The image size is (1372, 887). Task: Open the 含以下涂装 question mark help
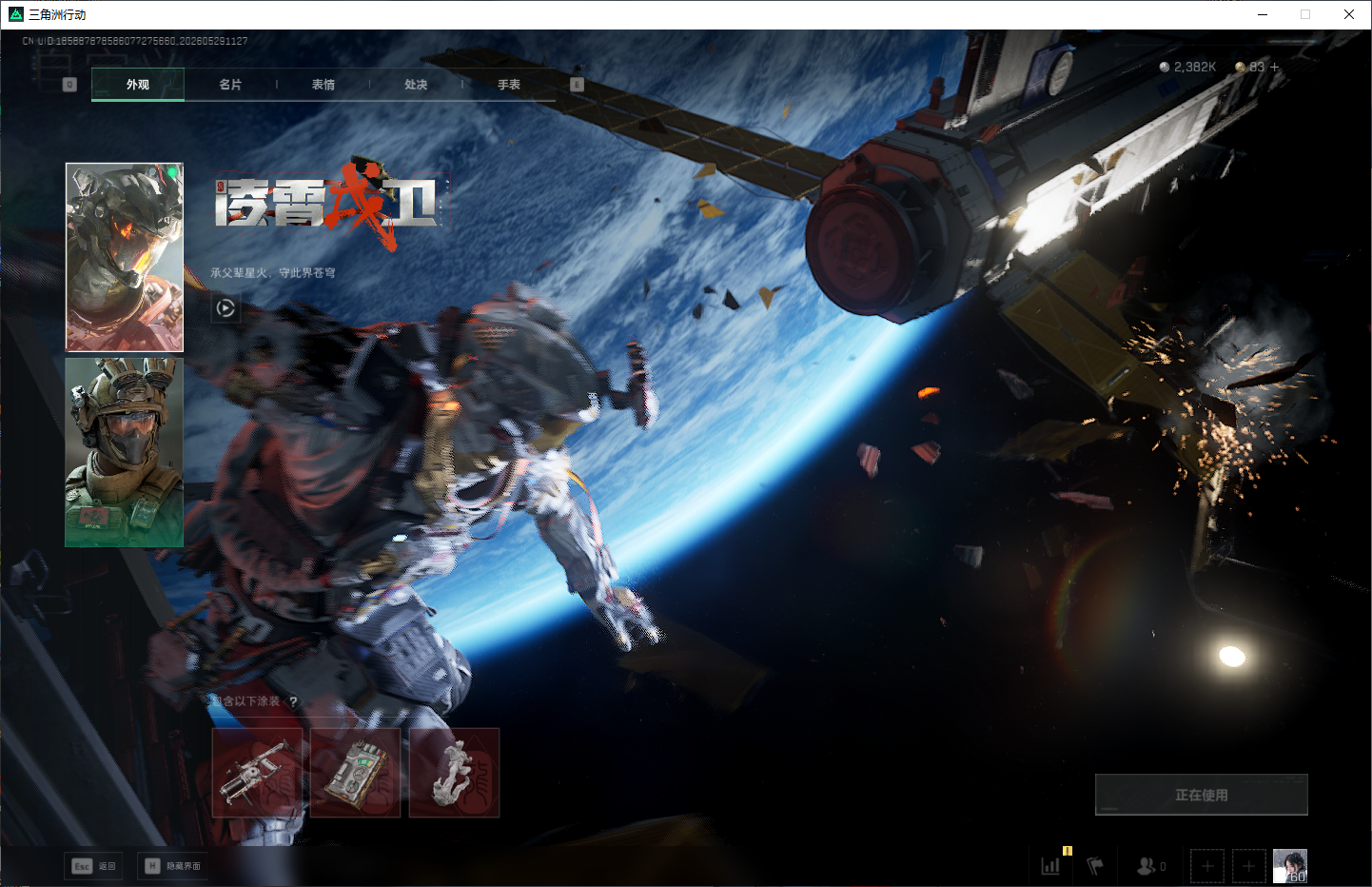pyautogui.click(x=293, y=701)
